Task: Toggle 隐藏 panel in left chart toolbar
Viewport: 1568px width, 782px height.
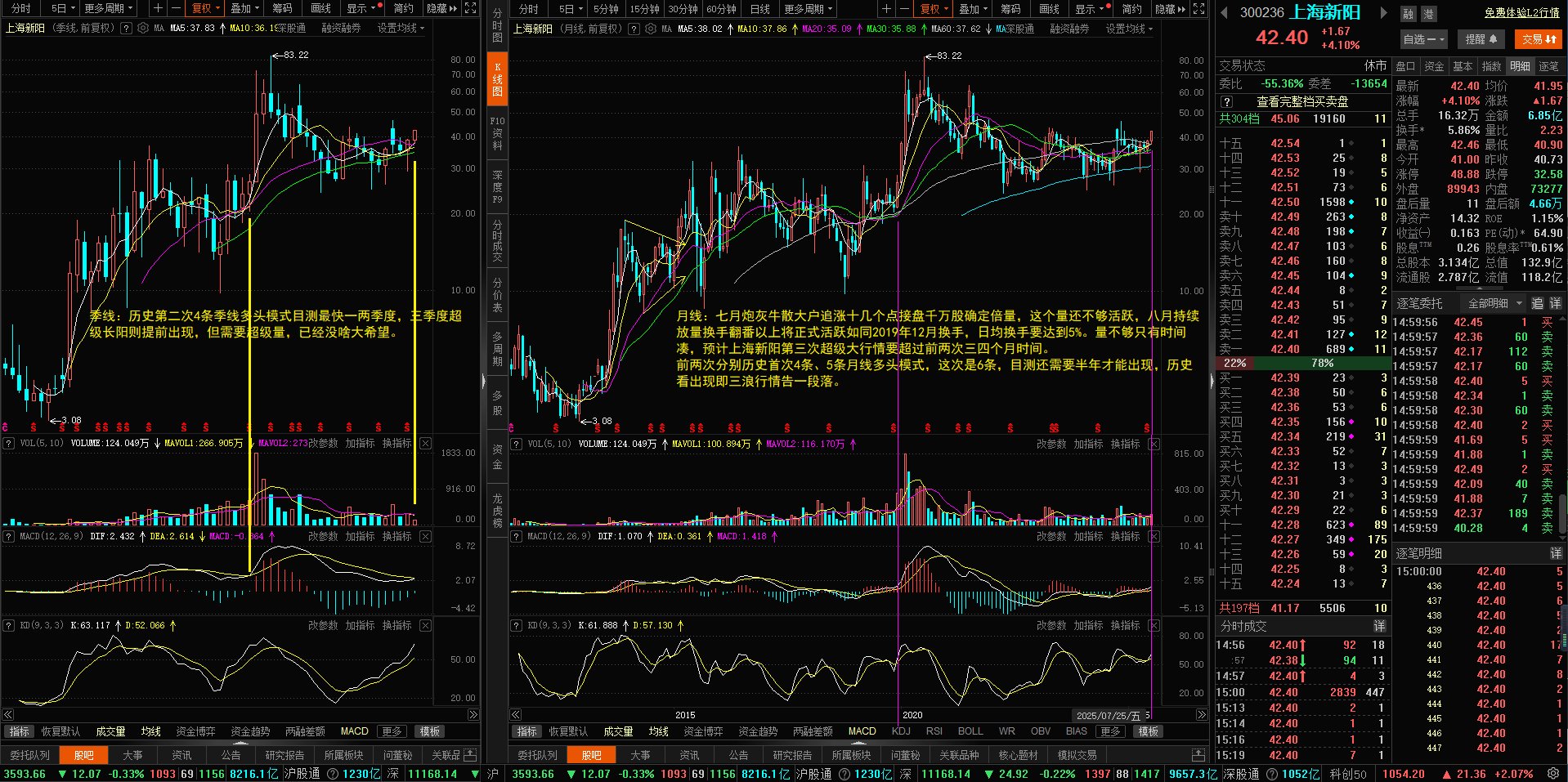Action: pyautogui.click(x=442, y=8)
